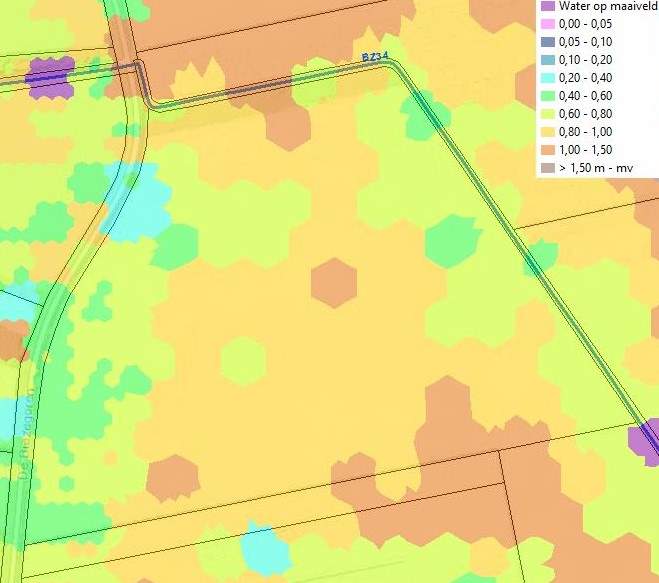Click the '> 1,50 m - mv' legend label
The image size is (659, 583).
coord(596,168)
